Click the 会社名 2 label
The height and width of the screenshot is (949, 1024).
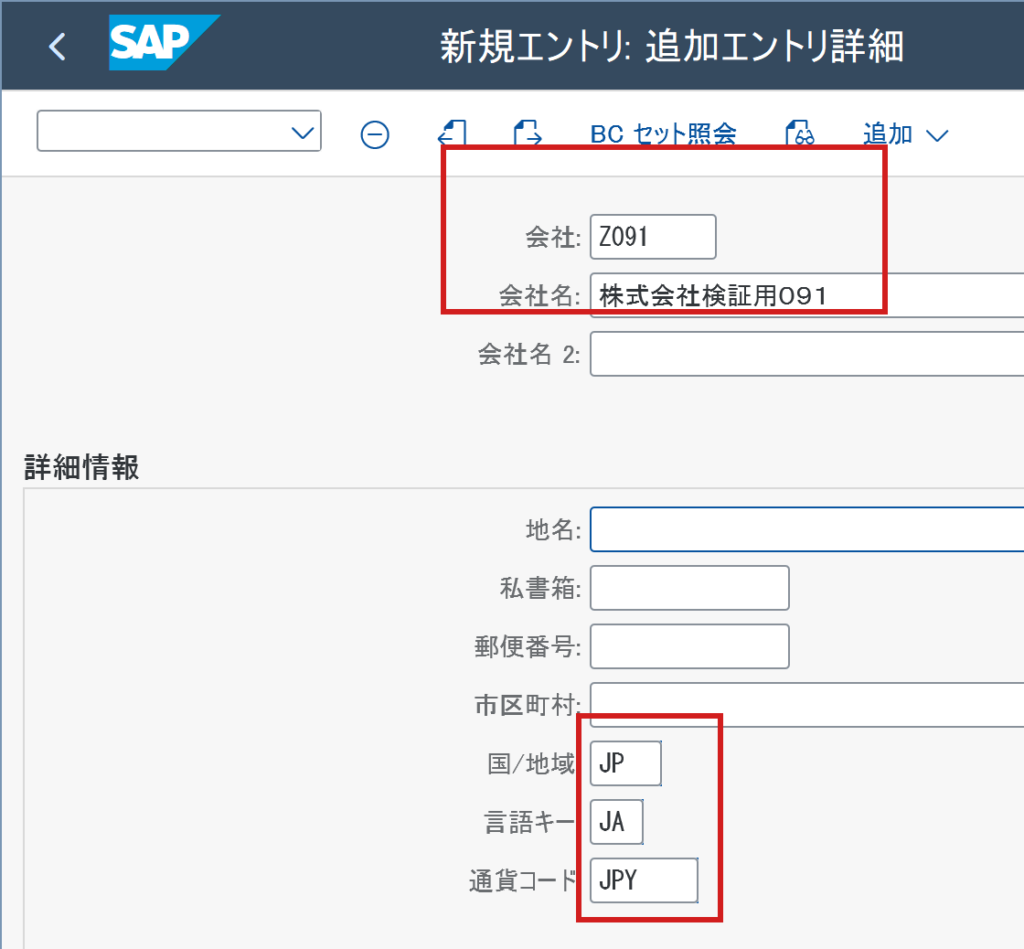tap(529, 354)
